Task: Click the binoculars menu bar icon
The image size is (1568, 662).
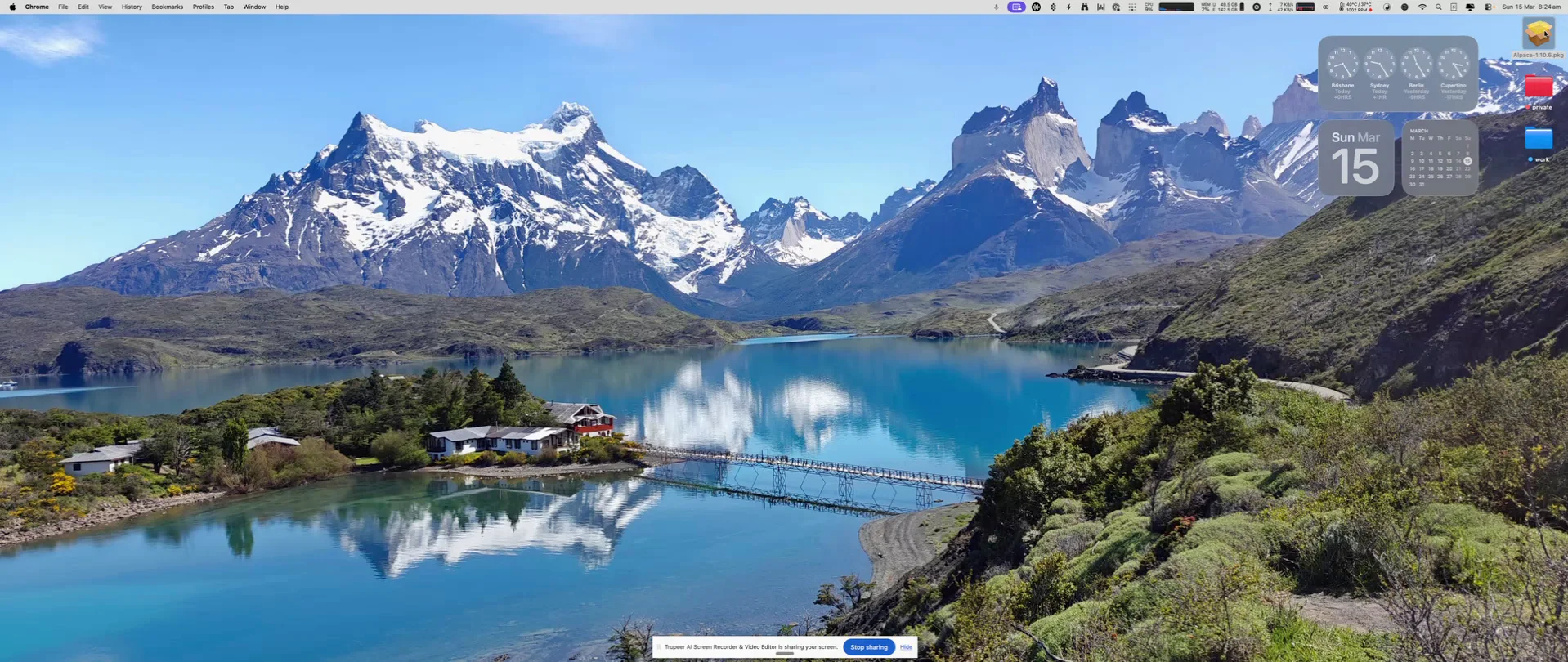Action: (x=1084, y=7)
